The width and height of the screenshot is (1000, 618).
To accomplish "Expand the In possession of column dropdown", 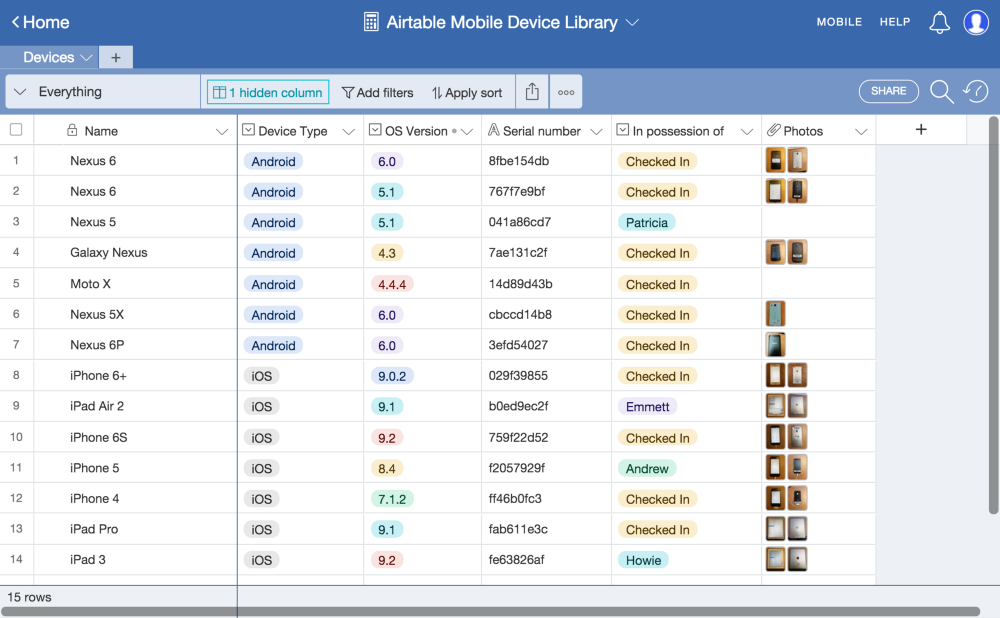I will coord(746,131).
